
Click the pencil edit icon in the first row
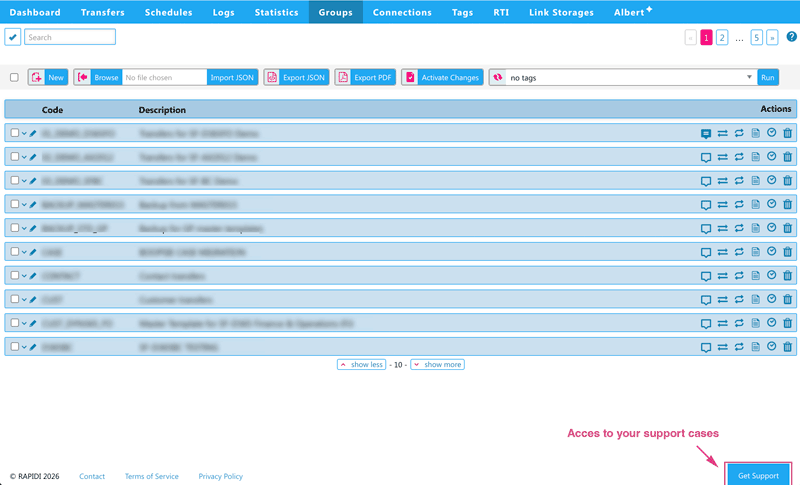click(x=33, y=132)
